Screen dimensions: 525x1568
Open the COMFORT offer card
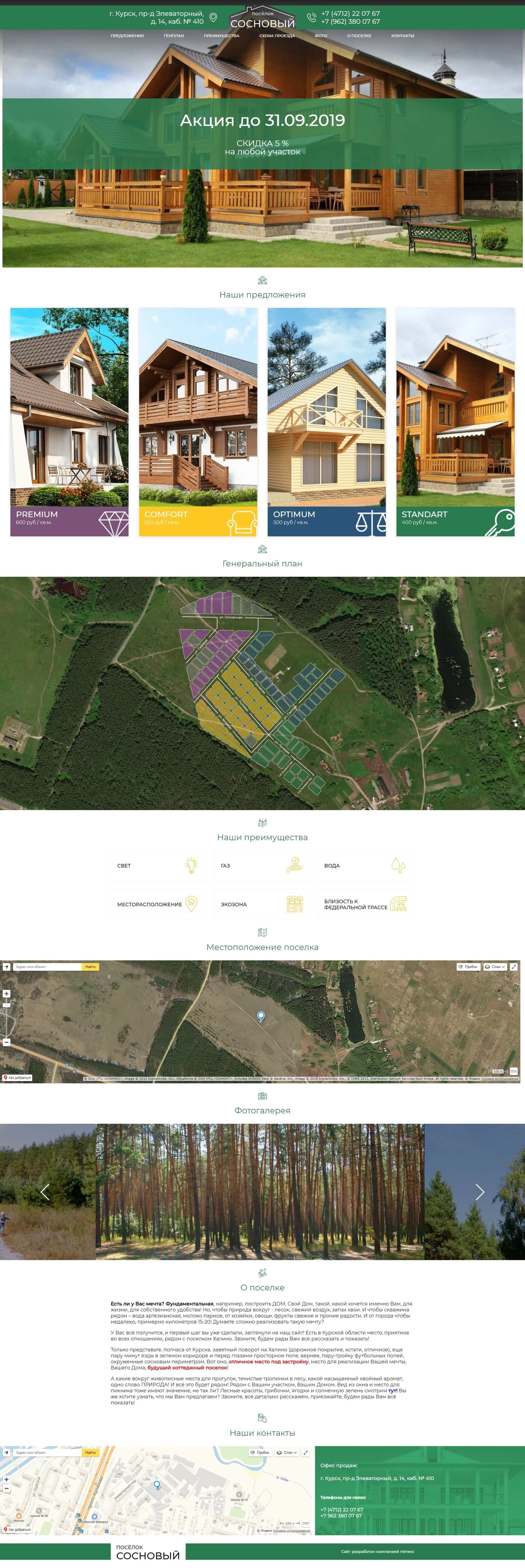[198, 422]
